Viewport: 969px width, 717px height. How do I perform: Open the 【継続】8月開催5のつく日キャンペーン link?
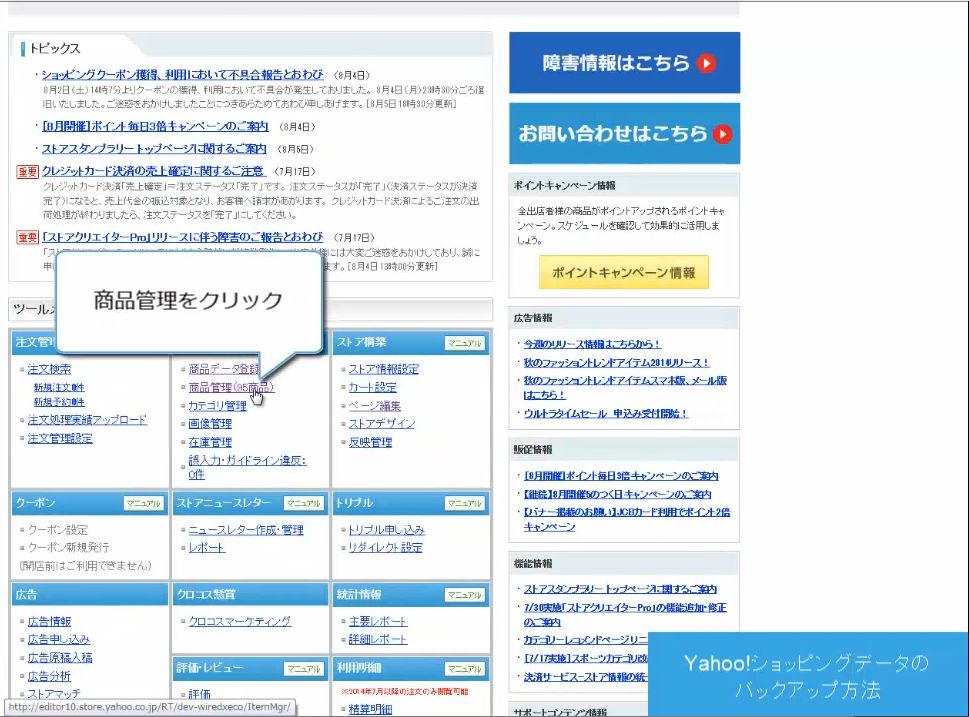pos(617,494)
